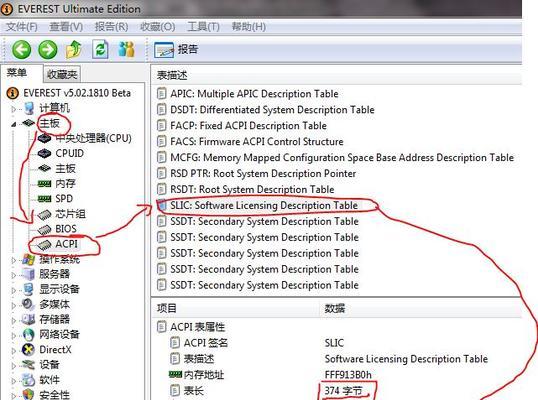Viewport: 538px width, 400px height.
Task: Go up one level with folder arrow icon
Action: (74, 50)
